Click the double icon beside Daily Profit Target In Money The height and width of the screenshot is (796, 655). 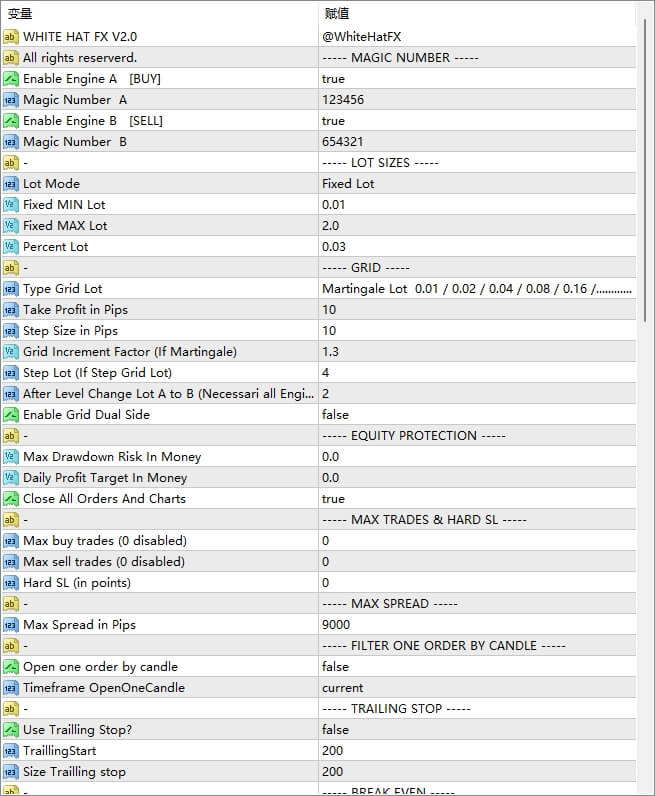coord(10,478)
